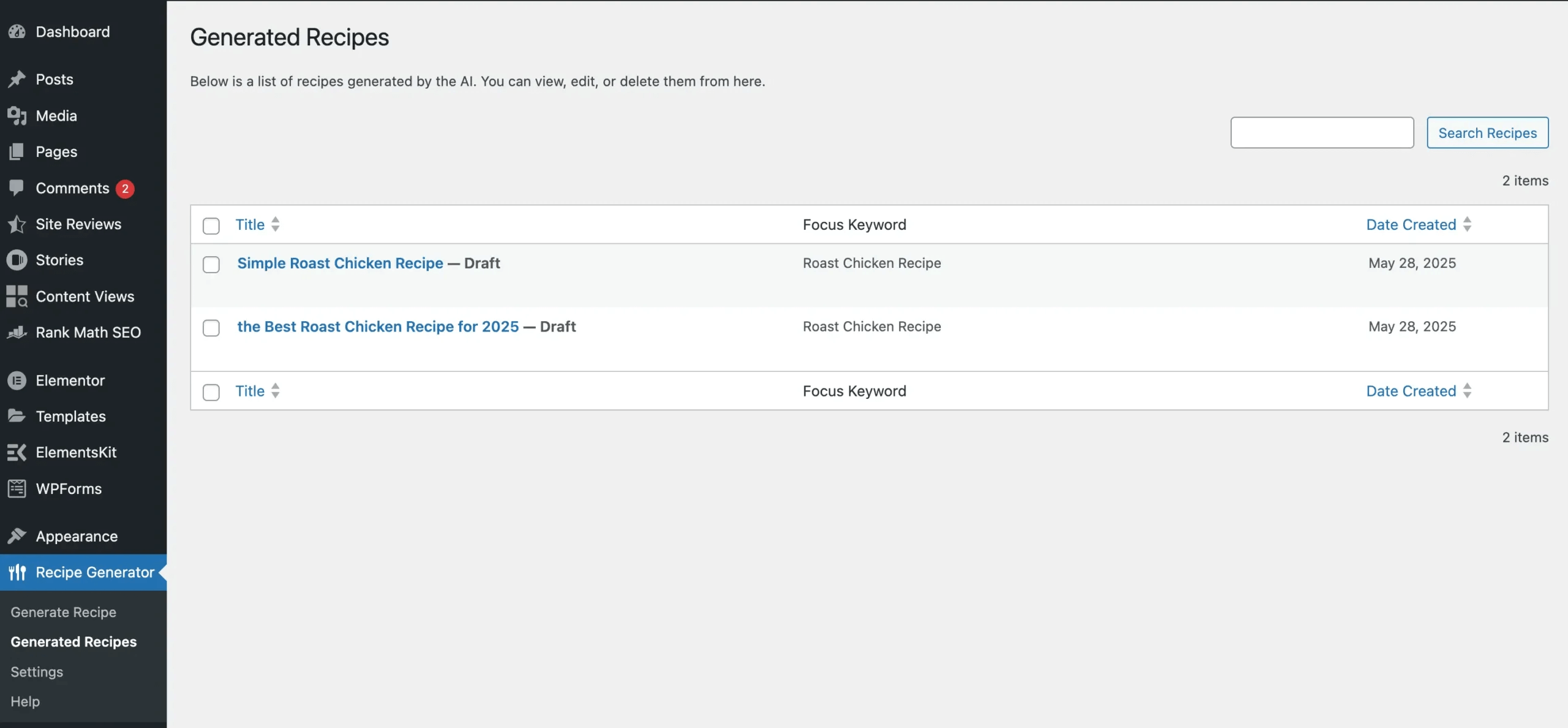Open the Best Roast Chicken Recipe for 2025
1568x728 pixels.
378,327
